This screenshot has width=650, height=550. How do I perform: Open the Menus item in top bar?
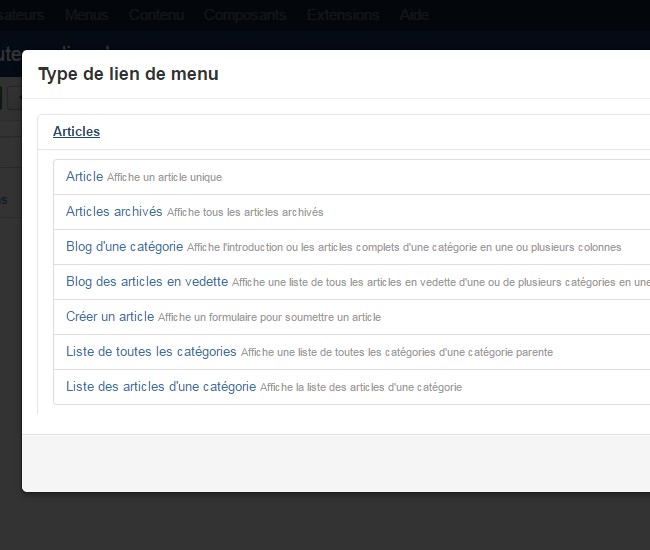click(87, 15)
